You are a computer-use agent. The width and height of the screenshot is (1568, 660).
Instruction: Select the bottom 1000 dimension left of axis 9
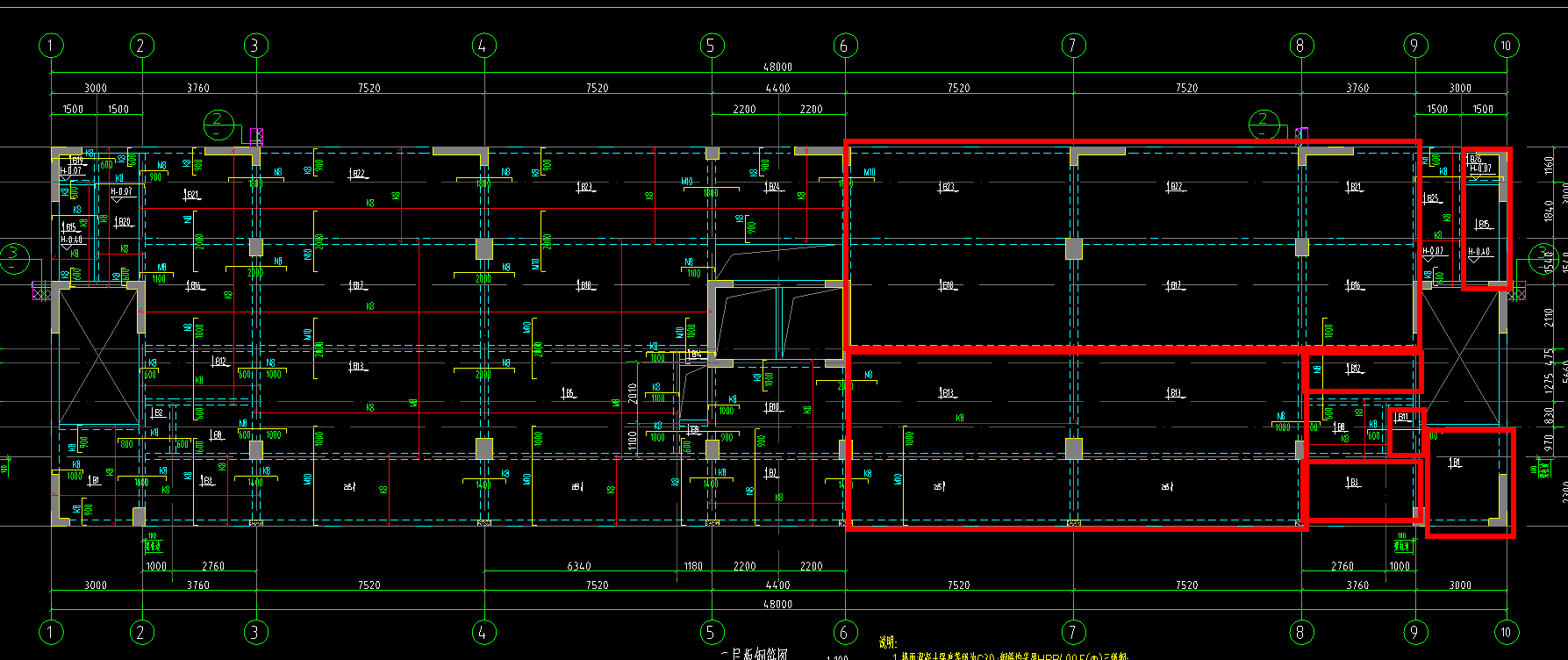(x=1400, y=566)
